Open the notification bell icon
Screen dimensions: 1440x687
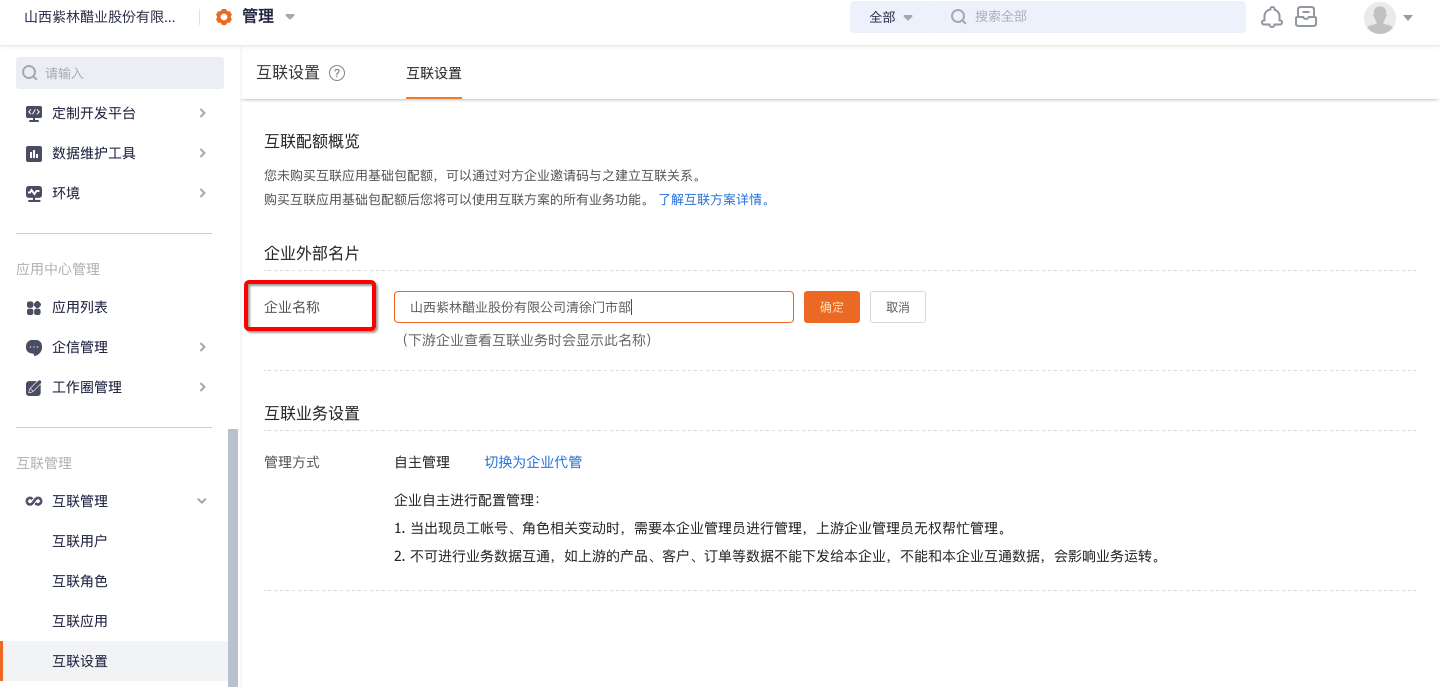pos(1272,17)
